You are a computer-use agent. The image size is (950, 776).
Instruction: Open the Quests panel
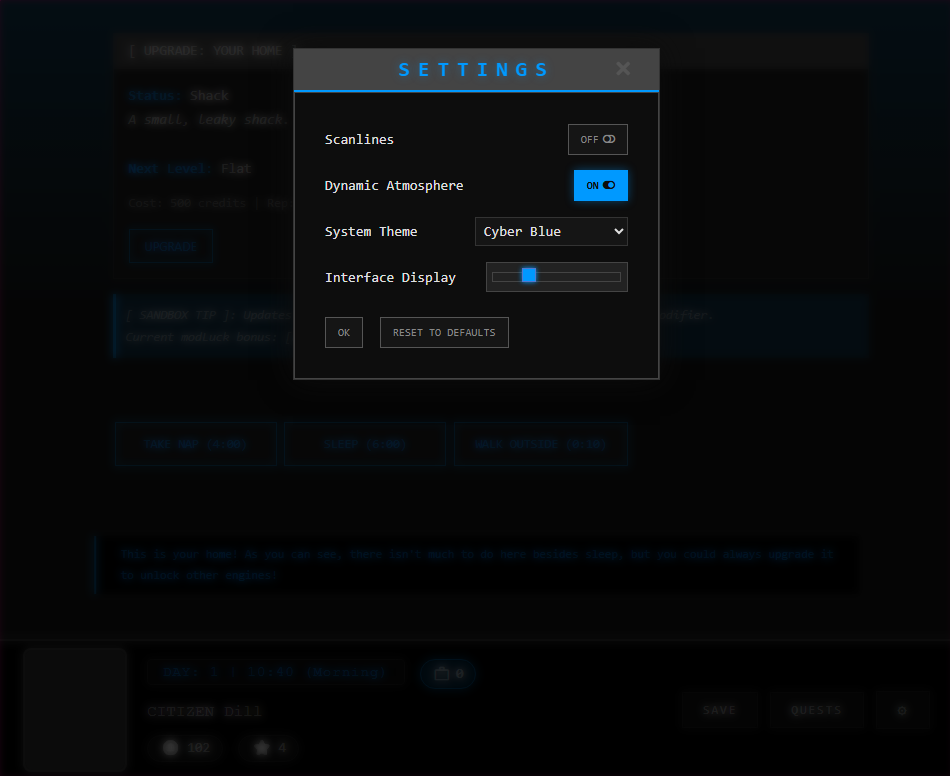tap(816, 710)
